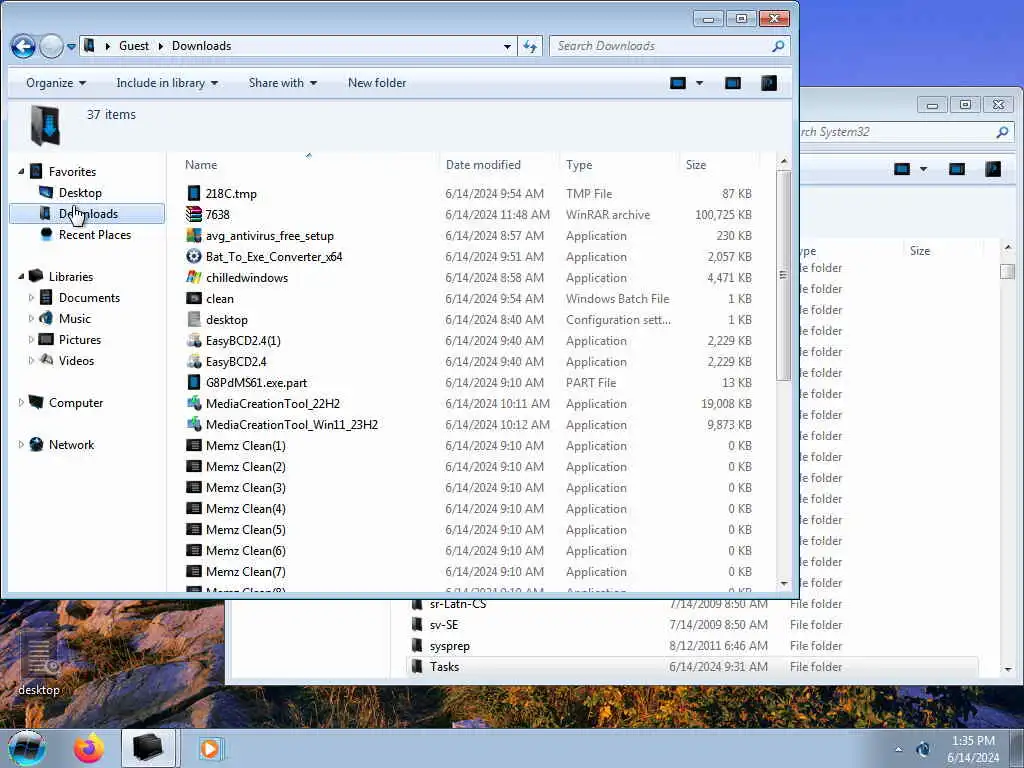Screen dimensions: 1024x768
Task: Click Guest in the address breadcrumb
Action: (134, 46)
